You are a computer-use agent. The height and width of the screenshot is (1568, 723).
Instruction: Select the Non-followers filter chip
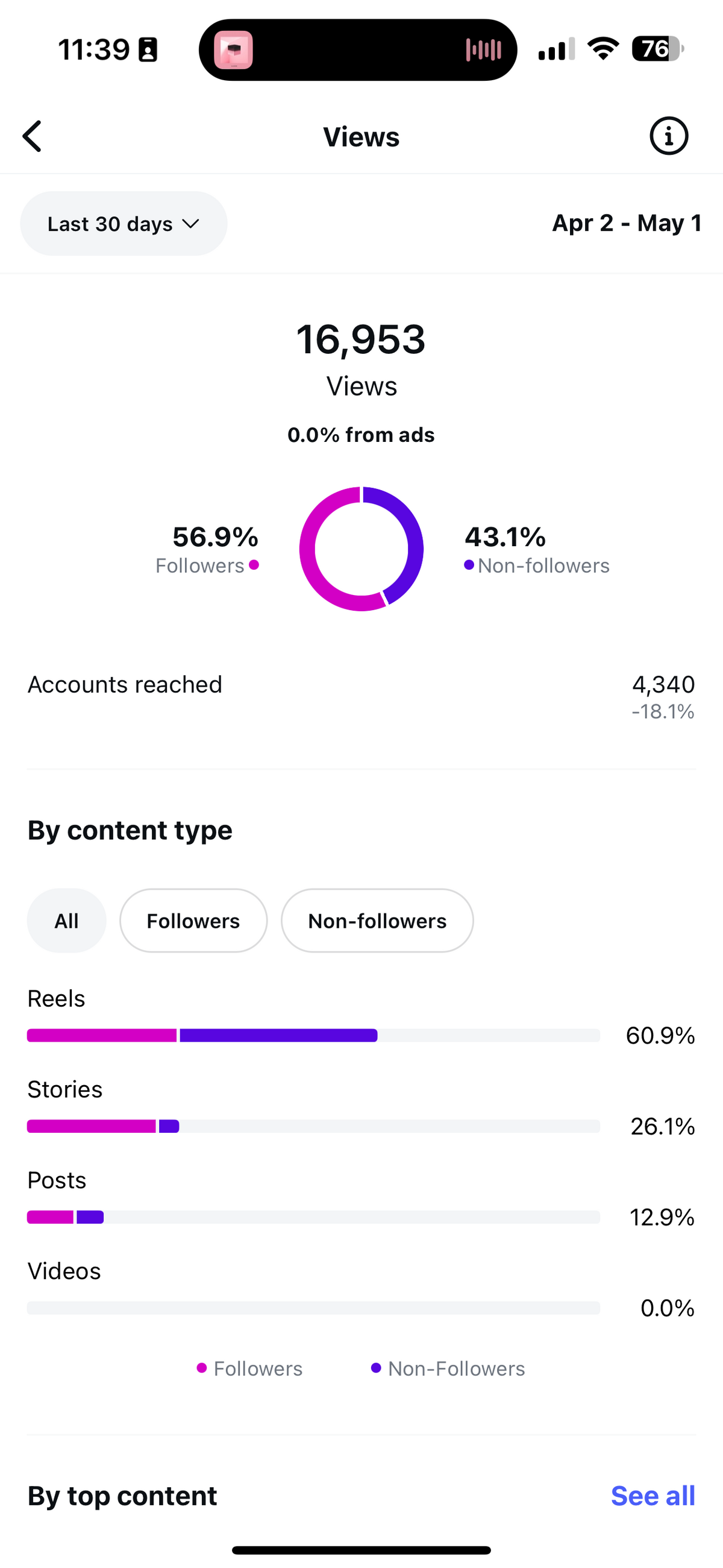click(377, 921)
